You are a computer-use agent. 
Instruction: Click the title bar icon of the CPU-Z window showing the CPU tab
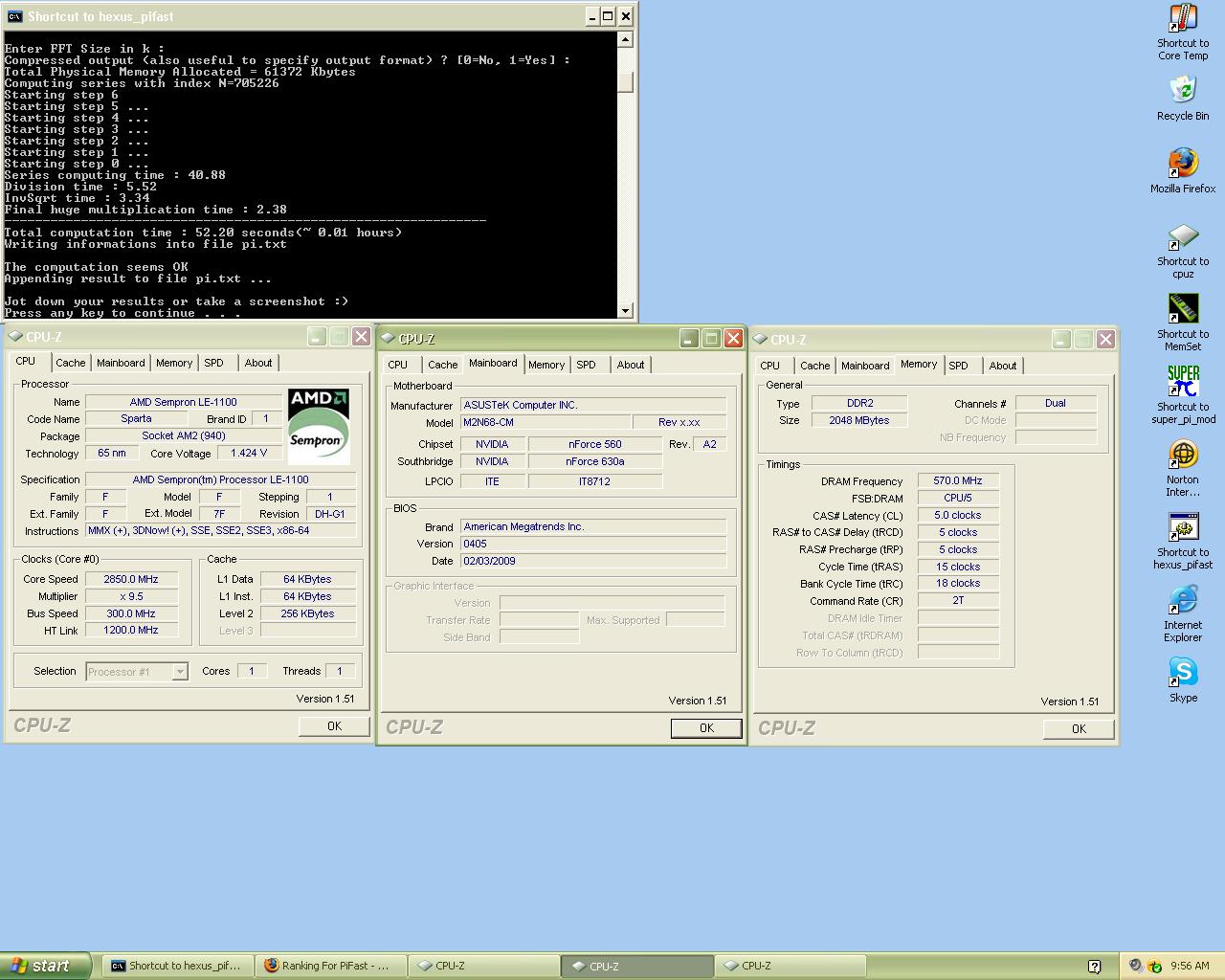15,337
